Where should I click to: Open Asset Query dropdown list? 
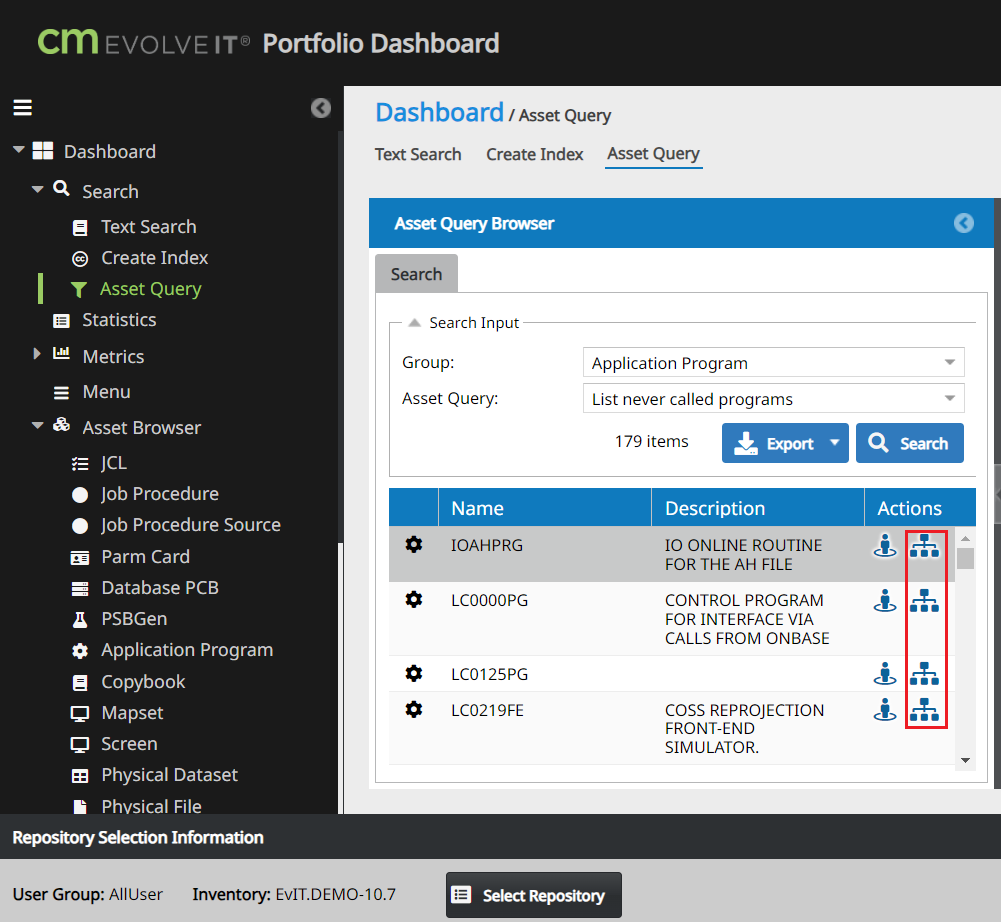(773, 398)
